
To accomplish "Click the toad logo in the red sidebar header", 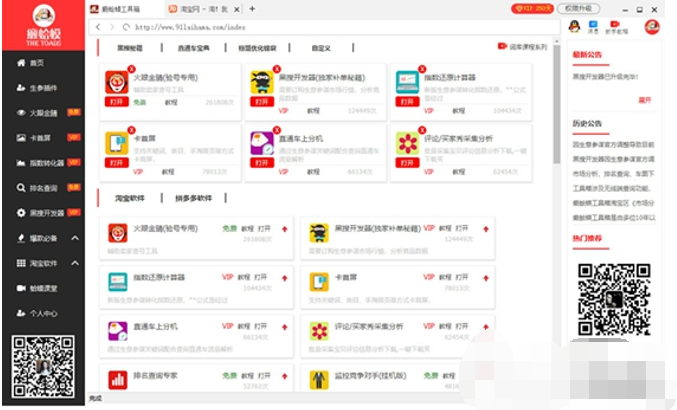I will [x=44, y=16].
